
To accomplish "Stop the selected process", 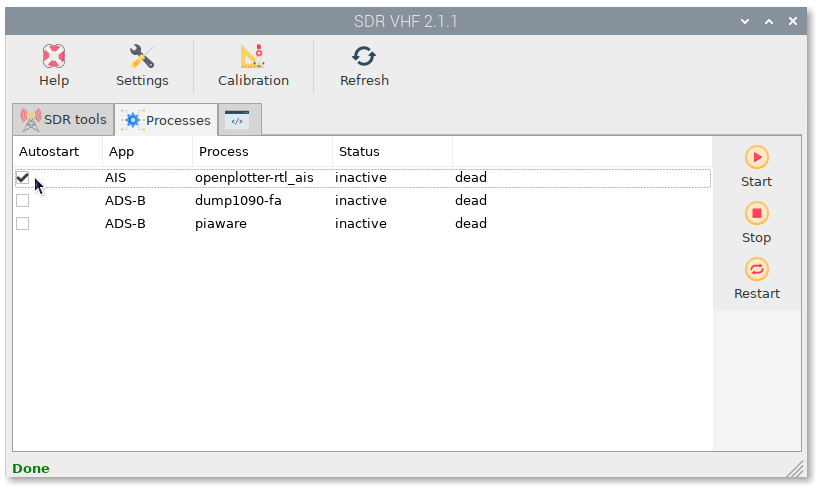I will 756,224.
